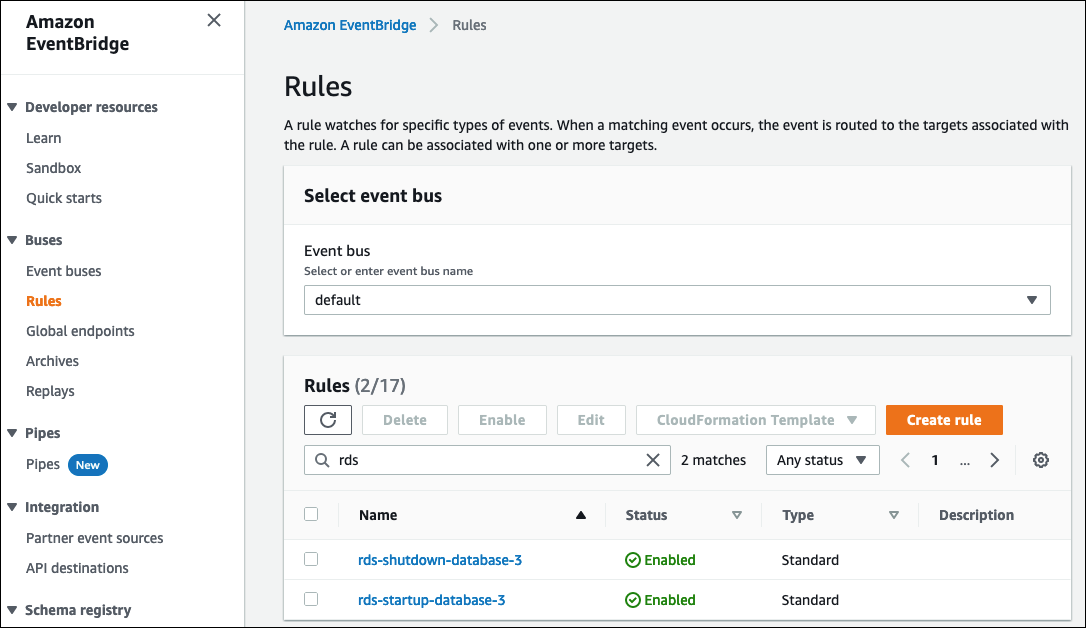
Task: Close the EventBridge sidebar panel
Action: point(213,20)
